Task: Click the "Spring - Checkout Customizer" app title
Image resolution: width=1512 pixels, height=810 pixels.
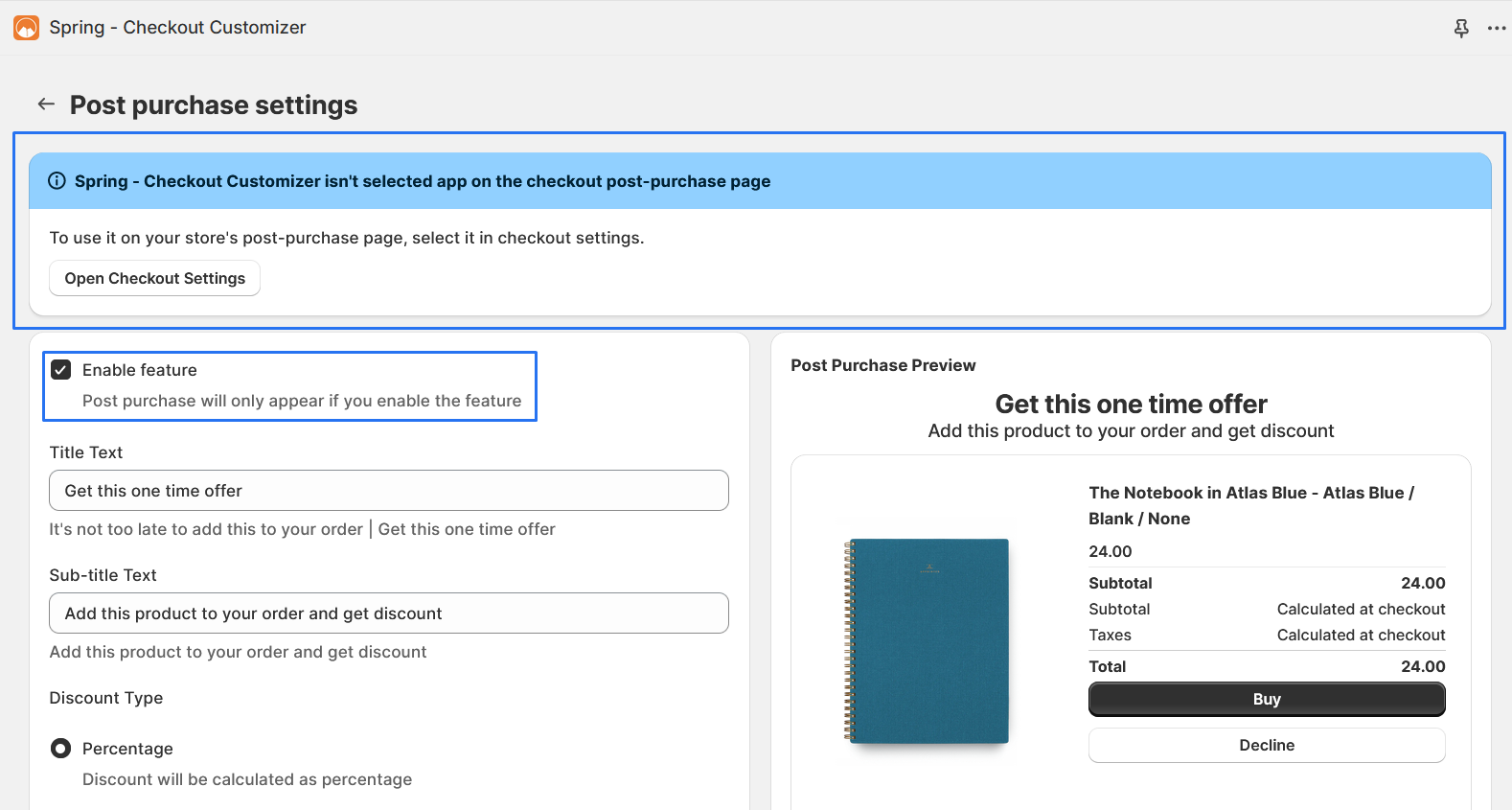Action: tap(178, 28)
